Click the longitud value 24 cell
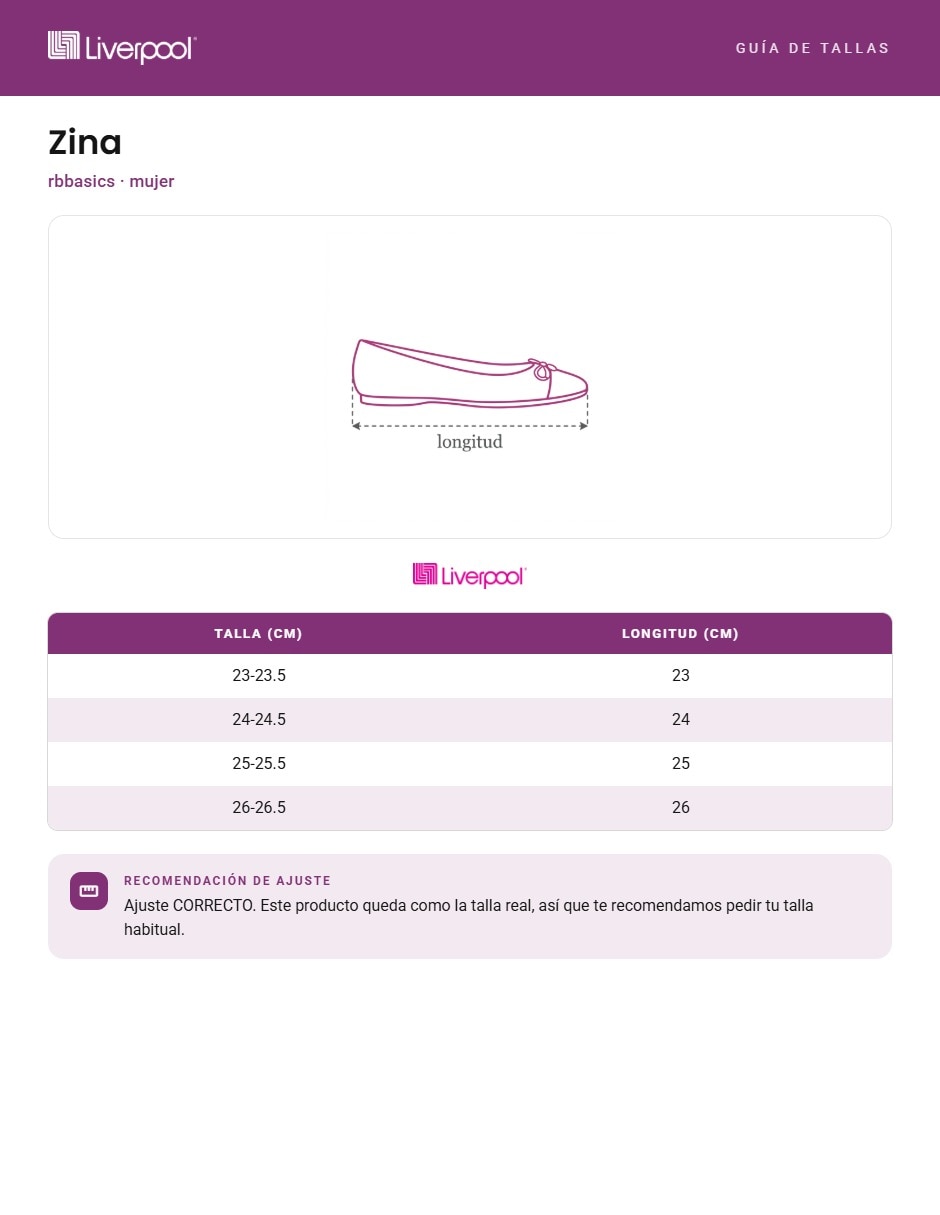 tap(681, 720)
